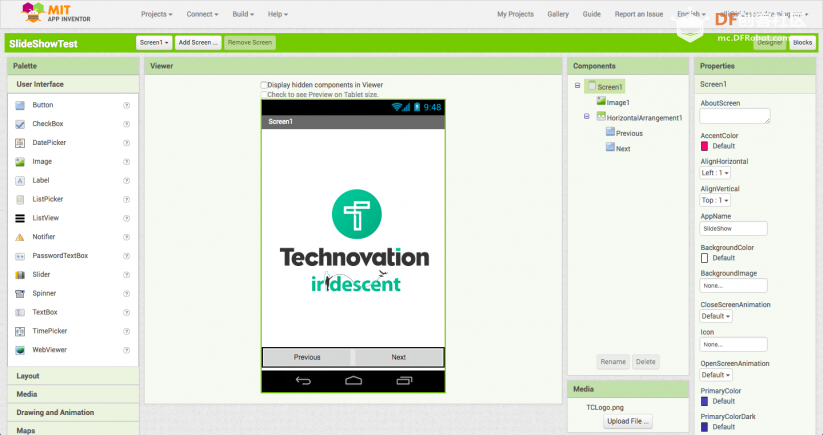Open help for Image component
The height and width of the screenshot is (435, 823).
pyautogui.click(x=126, y=162)
